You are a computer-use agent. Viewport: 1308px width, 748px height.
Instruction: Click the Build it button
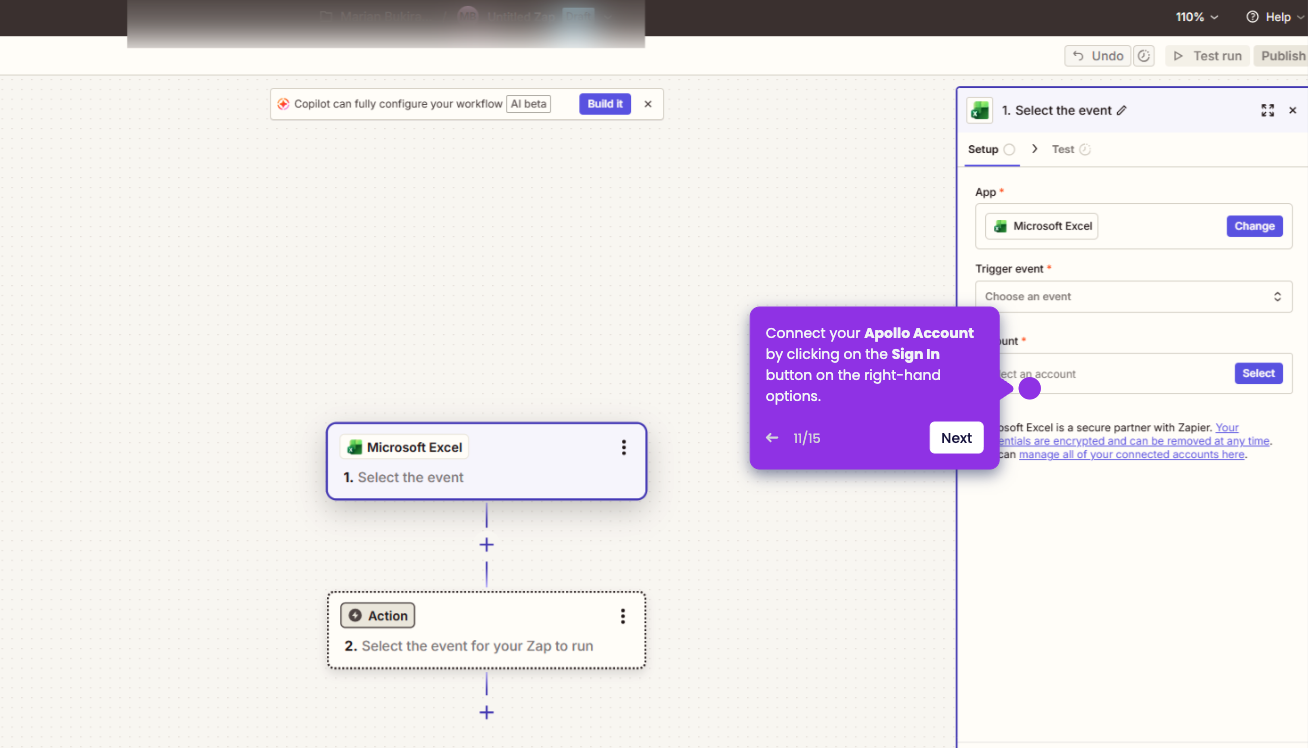(605, 104)
